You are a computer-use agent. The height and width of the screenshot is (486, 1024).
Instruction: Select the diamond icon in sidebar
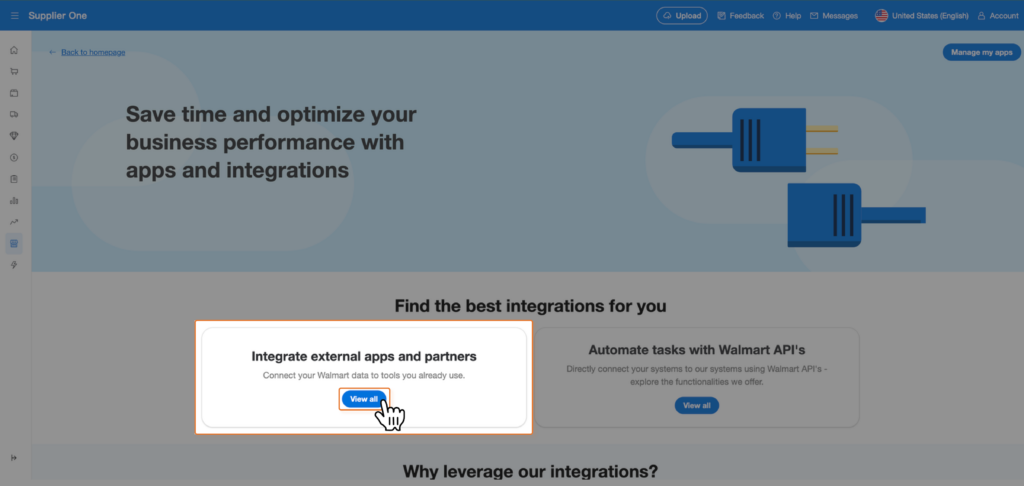[x=14, y=136]
